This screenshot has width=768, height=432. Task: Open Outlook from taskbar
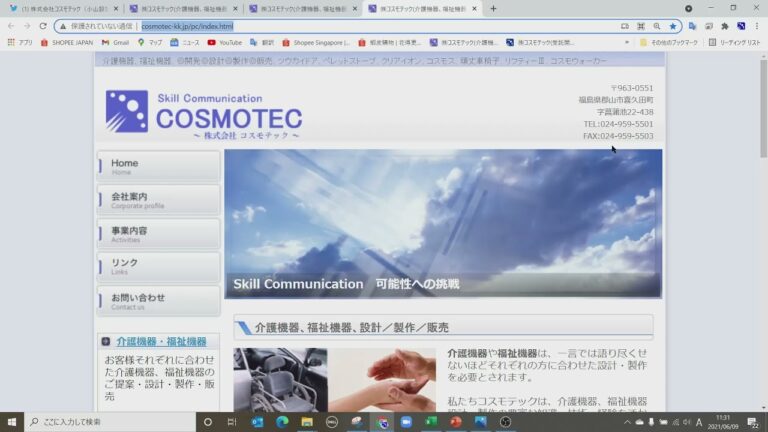(x=257, y=422)
